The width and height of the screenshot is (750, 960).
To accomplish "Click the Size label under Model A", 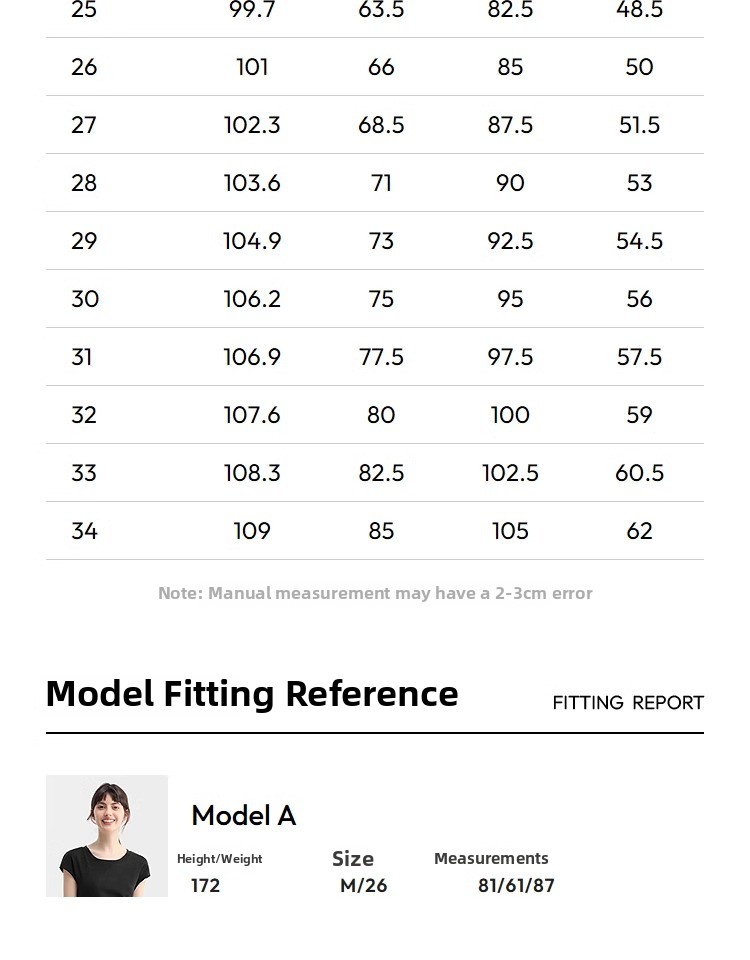I will (353, 859).
